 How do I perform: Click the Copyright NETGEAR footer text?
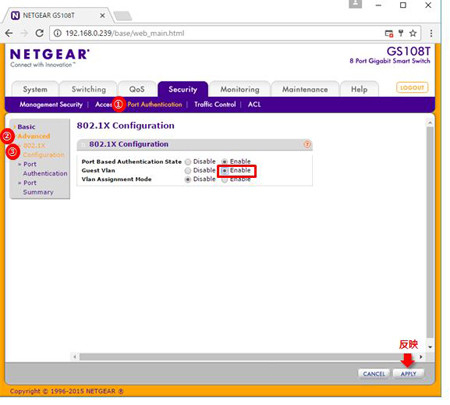tap(67, 391)
